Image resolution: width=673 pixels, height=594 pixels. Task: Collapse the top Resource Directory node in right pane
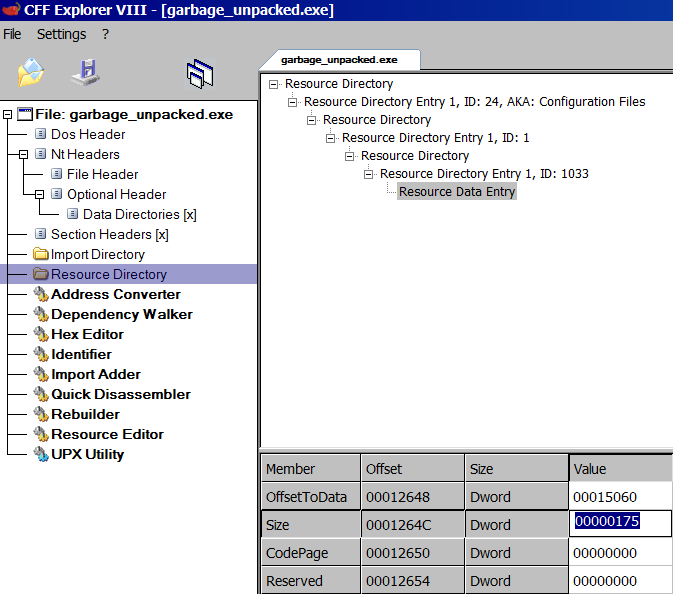(x=273, y=84)
